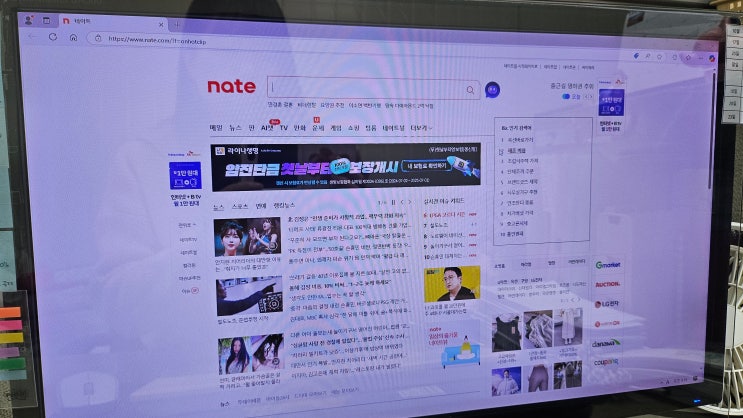Click trending keyword ranked 7 실도노스

coord(439,226)
